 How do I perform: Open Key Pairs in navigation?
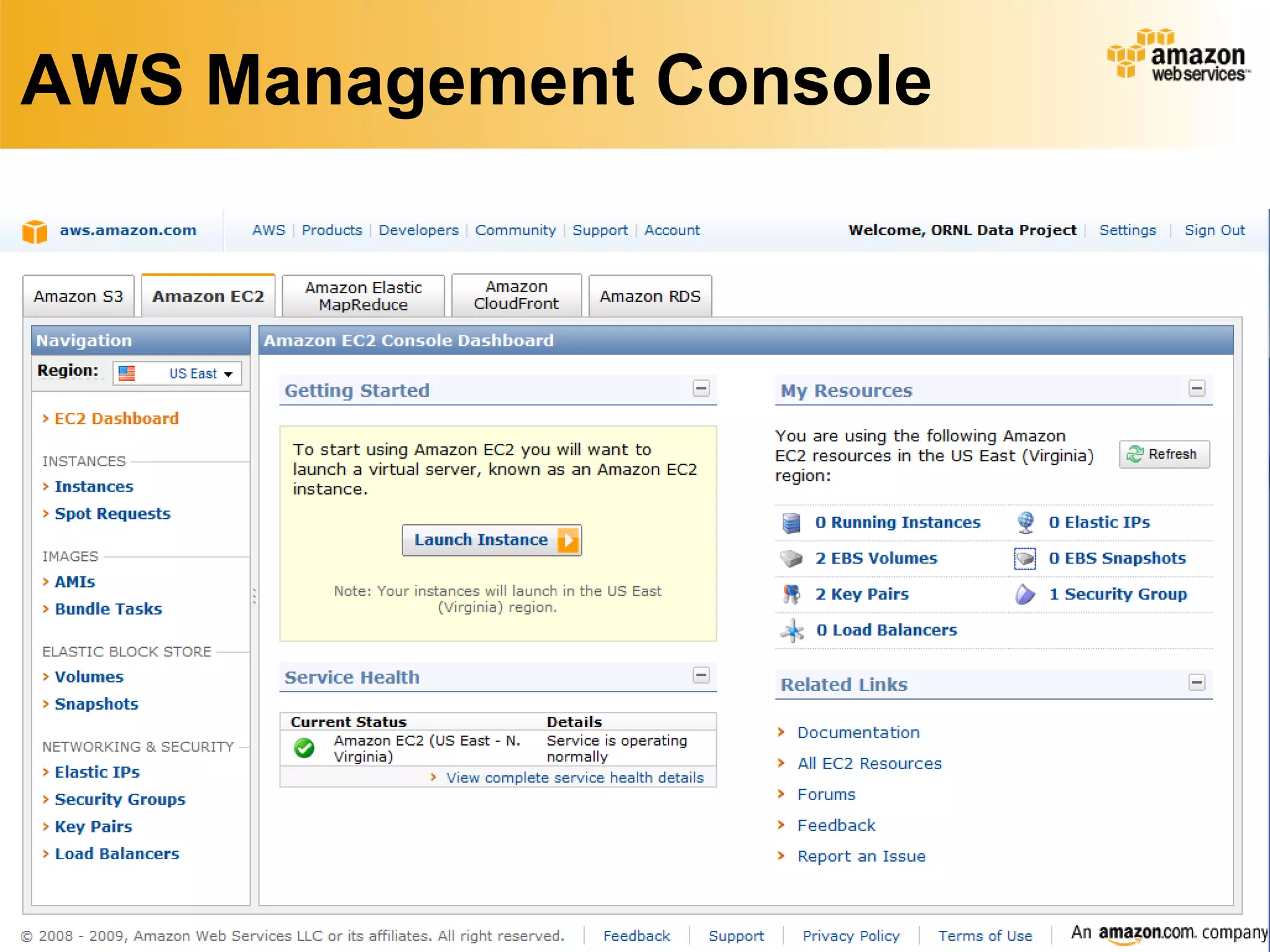[94, 827]
